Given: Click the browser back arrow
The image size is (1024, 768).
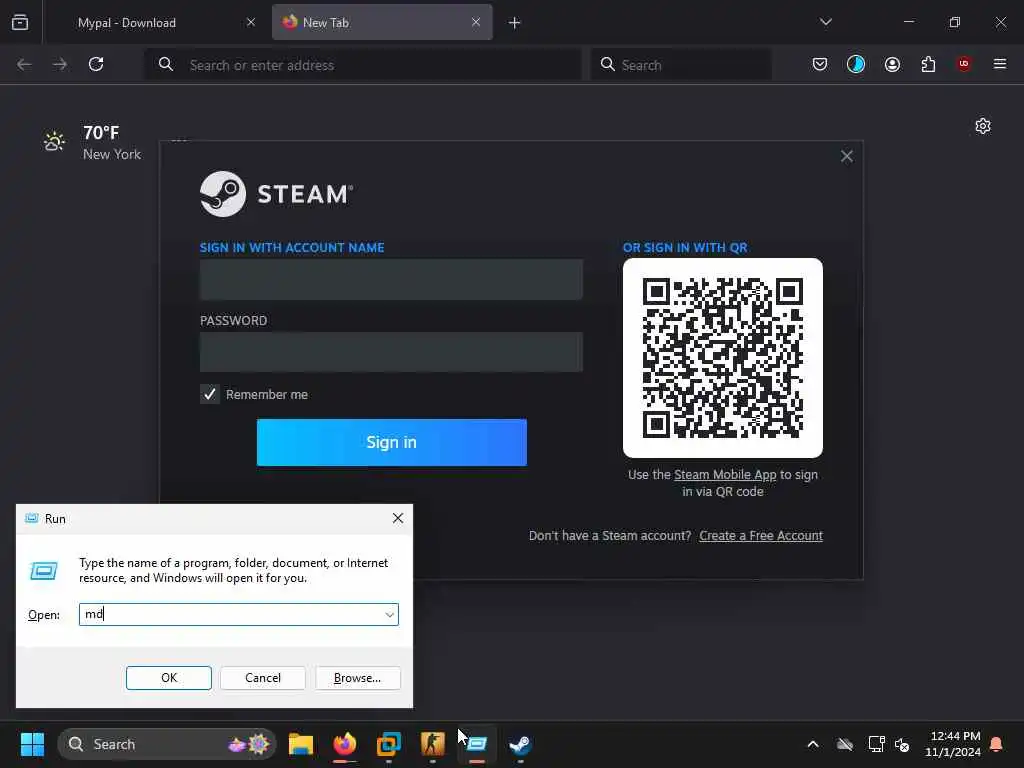Looking at the screenshot, I should (24, 64).
